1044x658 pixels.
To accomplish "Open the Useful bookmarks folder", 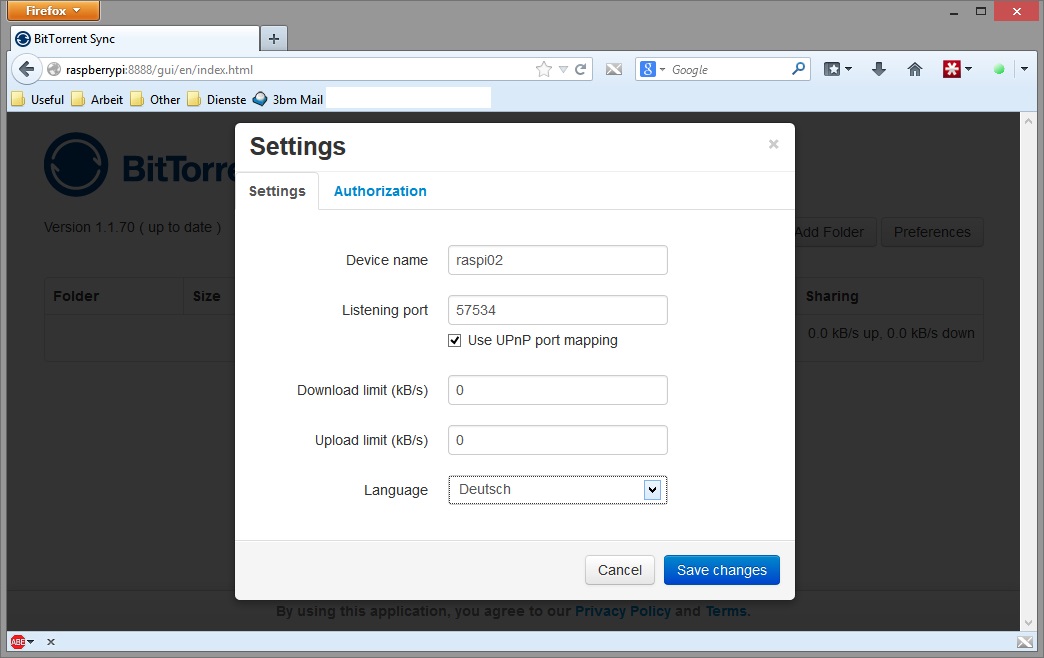I will (x=38, y=99).
